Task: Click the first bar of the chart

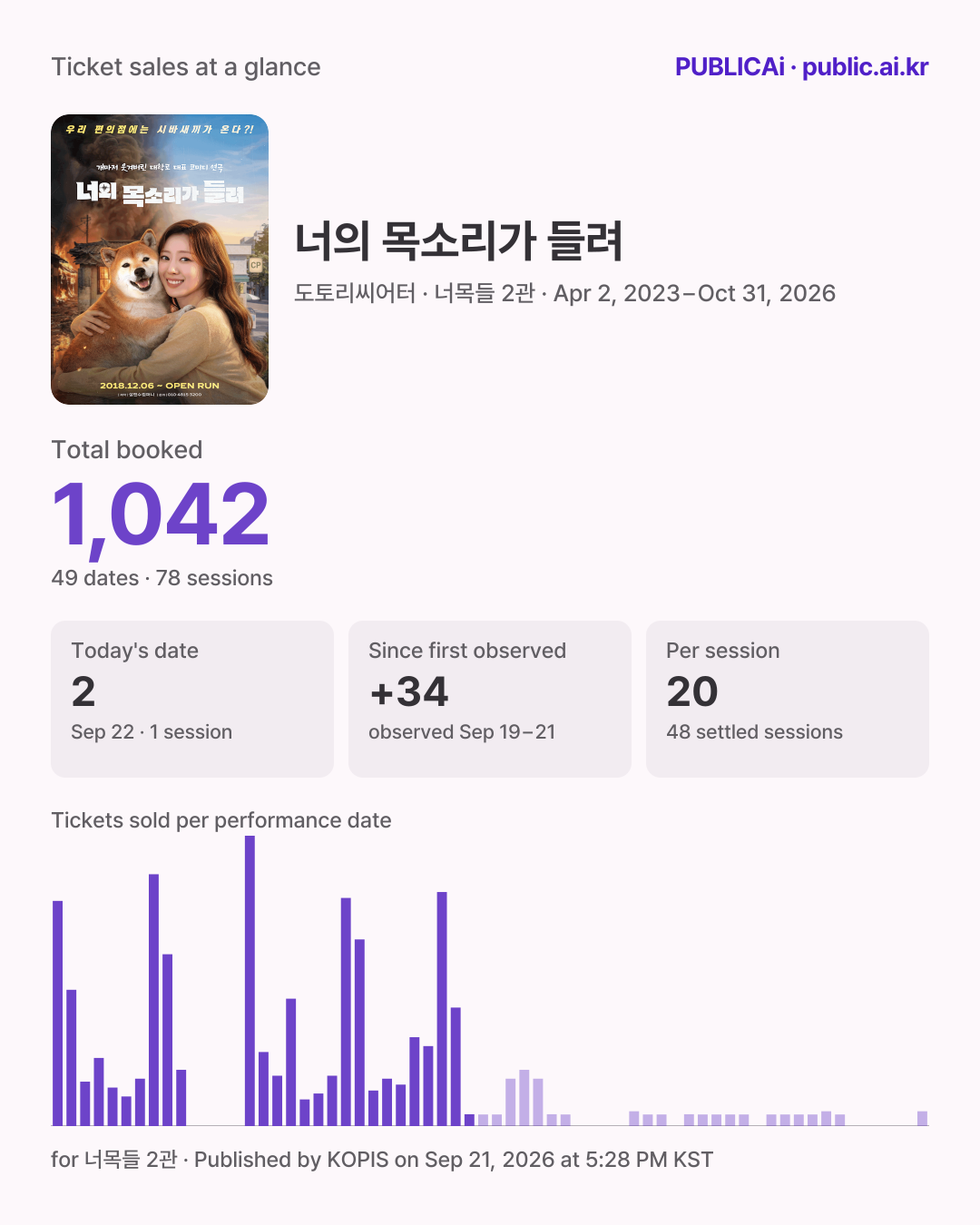Action: (58, 1013)
